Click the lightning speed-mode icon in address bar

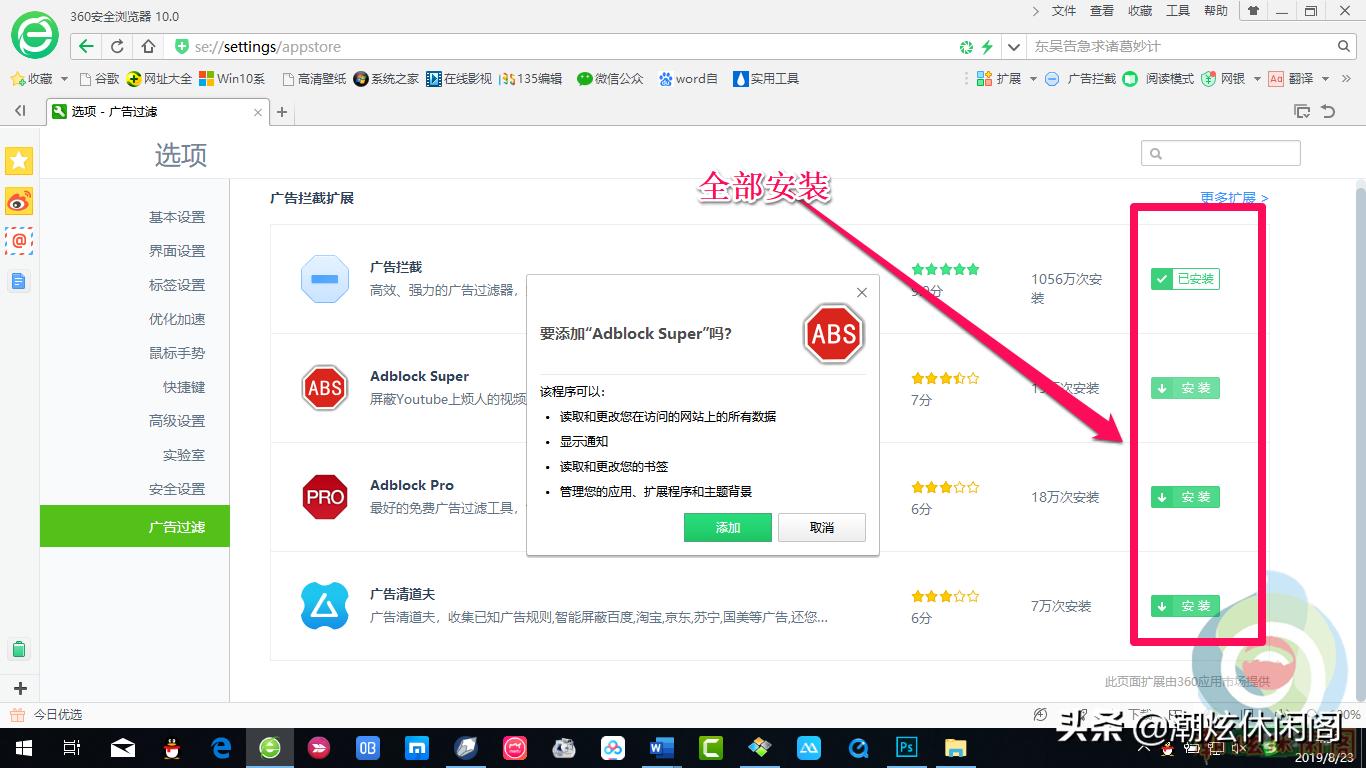tap(988, 46)
